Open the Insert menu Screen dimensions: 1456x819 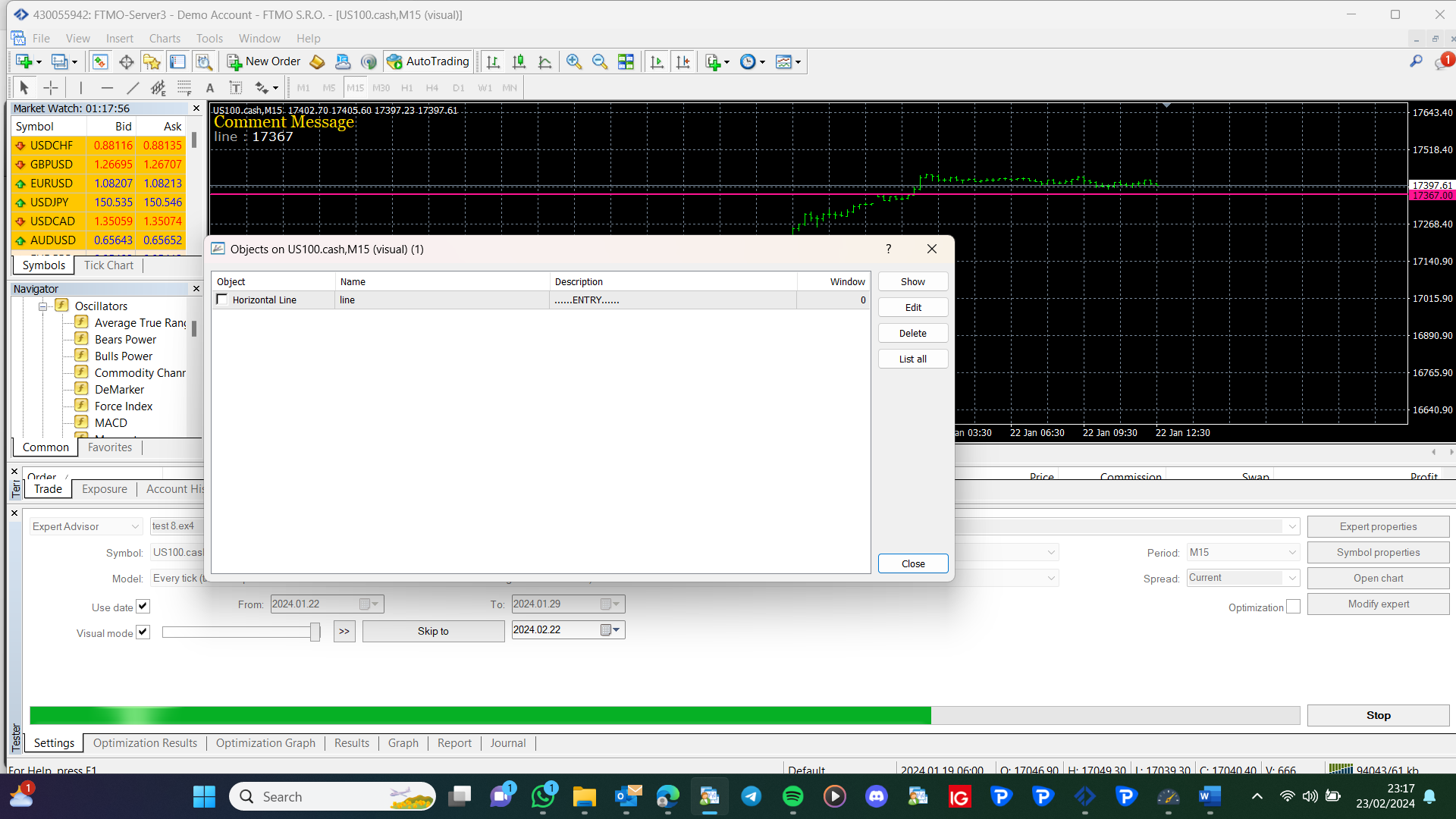[x=119, y=39]
